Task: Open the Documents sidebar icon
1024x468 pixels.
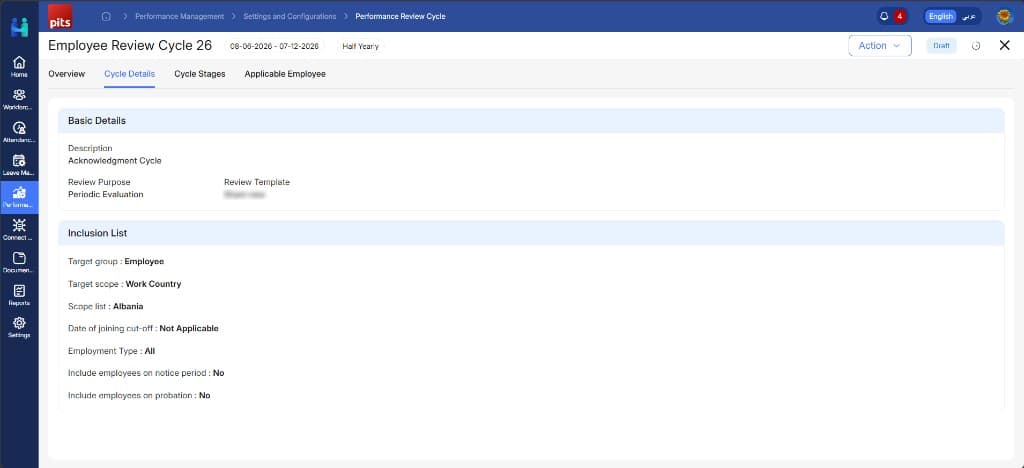Action: pyautogui.click(x=19, y=262)
